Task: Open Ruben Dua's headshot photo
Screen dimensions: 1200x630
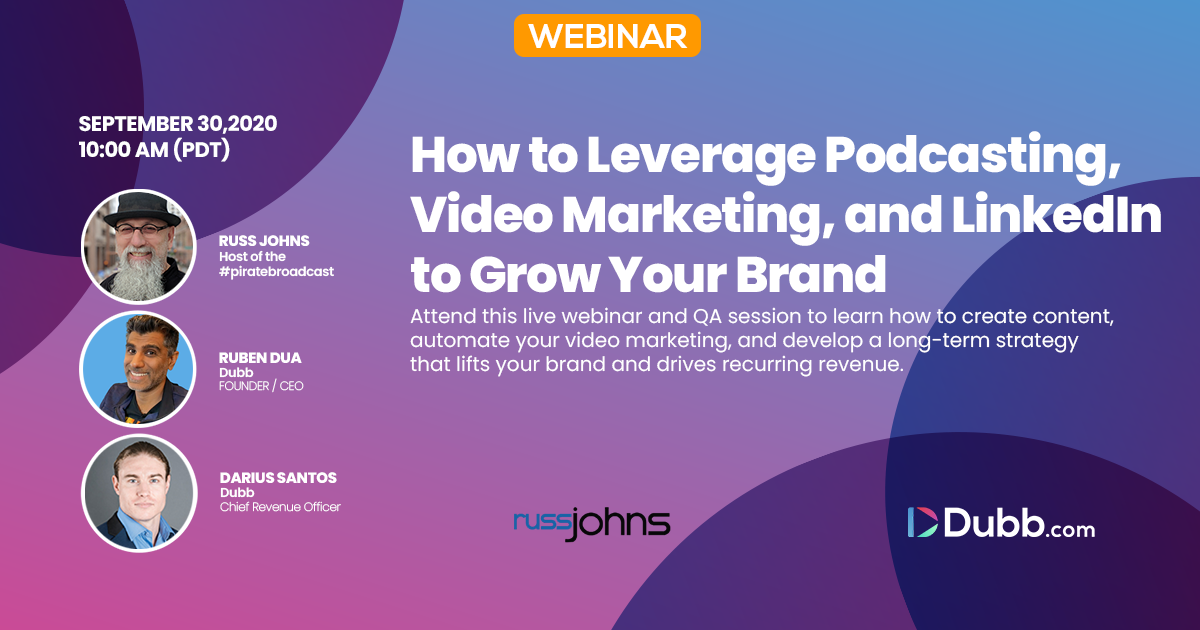Action: [x=137, y=369]
